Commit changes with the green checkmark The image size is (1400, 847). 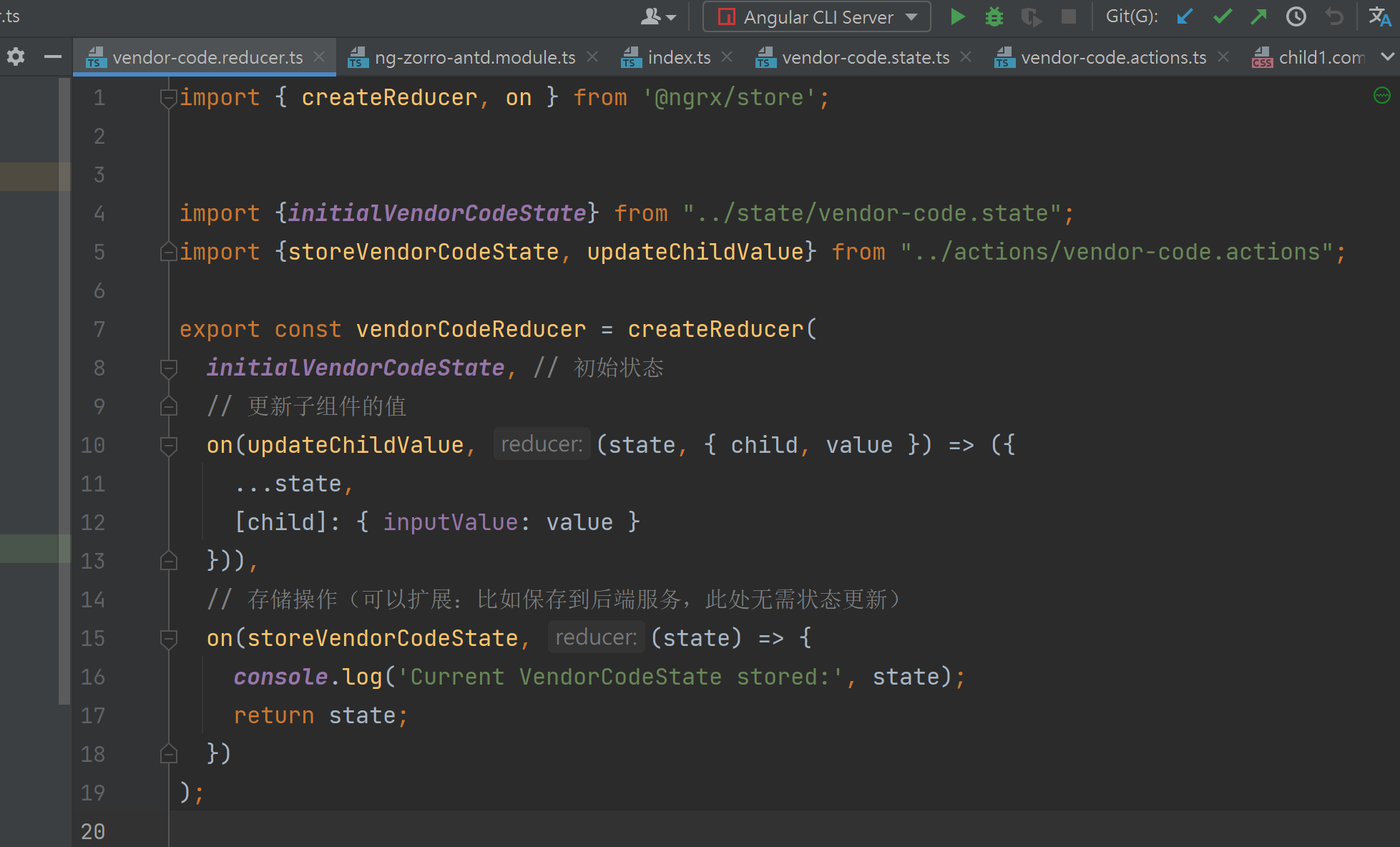pos(1223,16)
